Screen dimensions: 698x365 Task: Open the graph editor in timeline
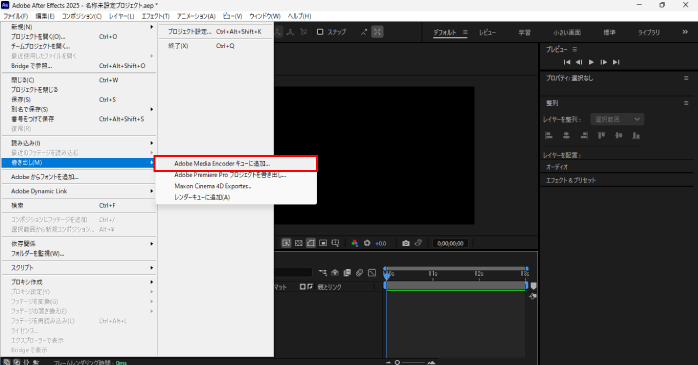point(372,272)
